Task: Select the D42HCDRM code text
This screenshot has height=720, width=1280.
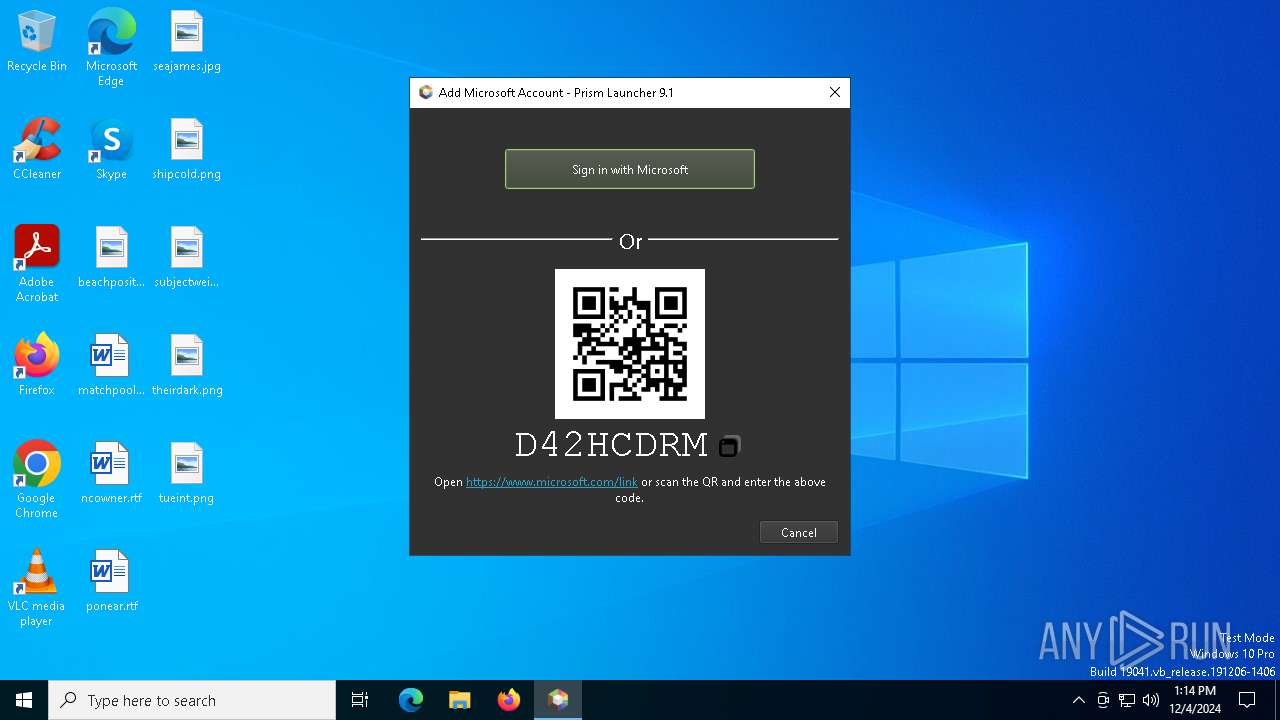Action: point(611,445)
